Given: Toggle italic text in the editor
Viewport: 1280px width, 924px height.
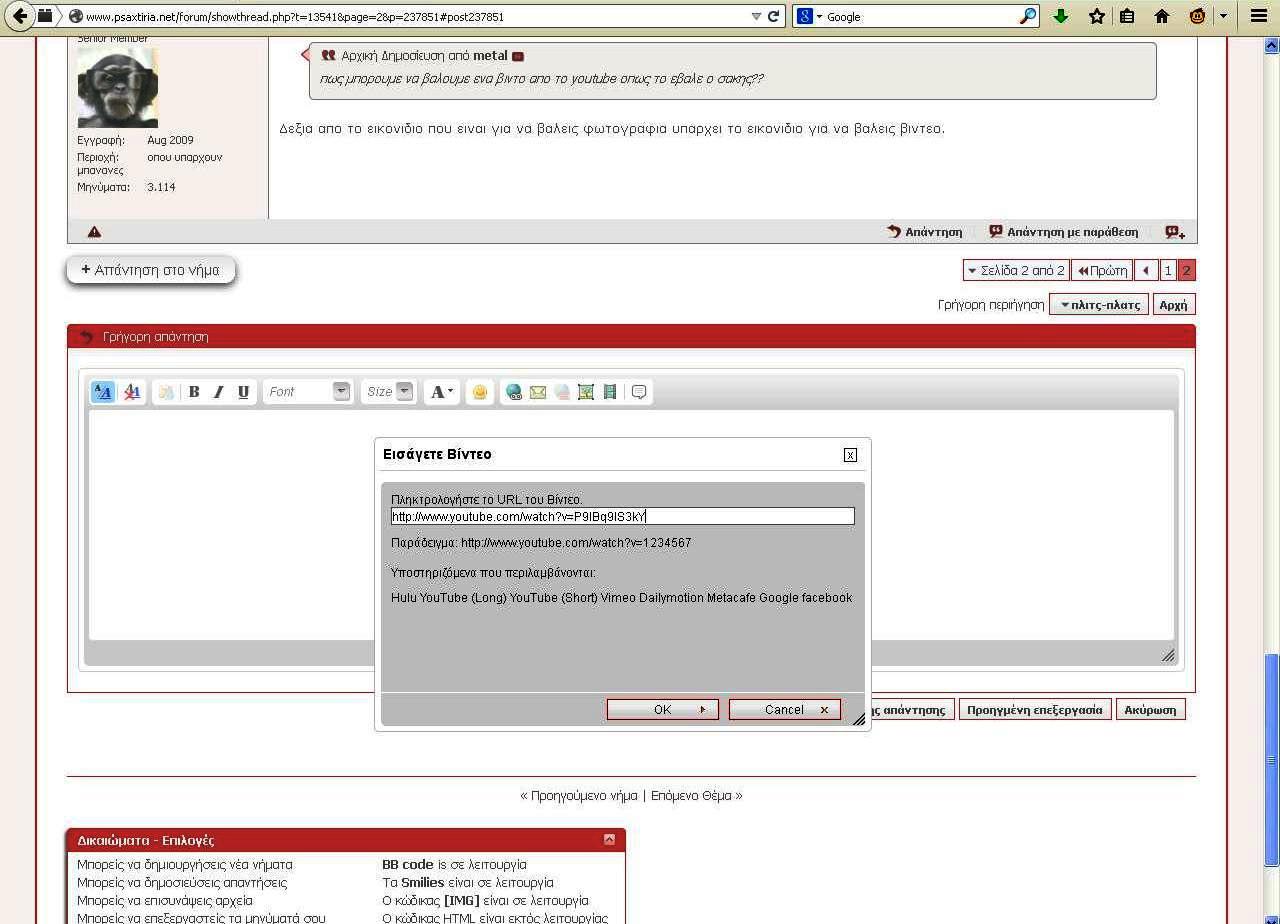Looking at the screenshot, I should pos(218,392).
